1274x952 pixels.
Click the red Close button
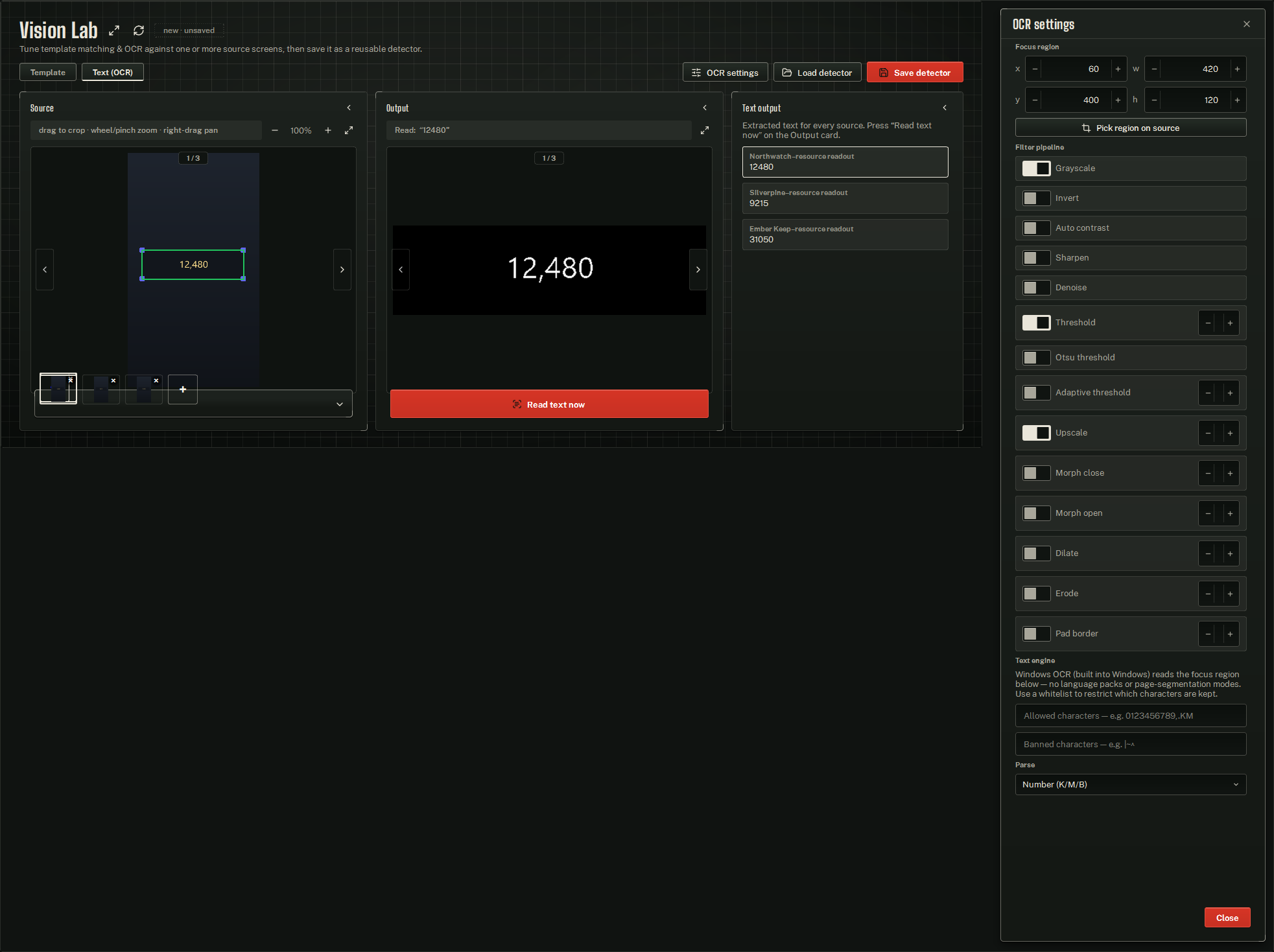pos(1227,918)
